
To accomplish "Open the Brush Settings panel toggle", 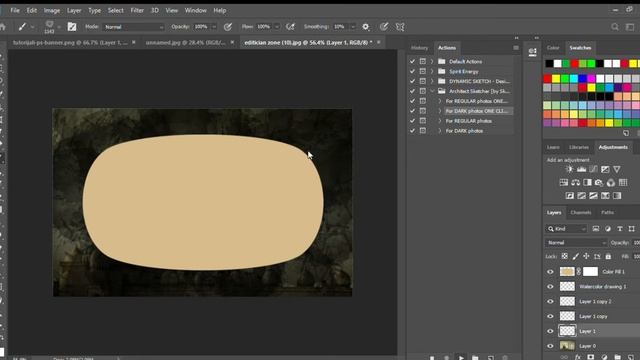I will click(x=72, y=27).
